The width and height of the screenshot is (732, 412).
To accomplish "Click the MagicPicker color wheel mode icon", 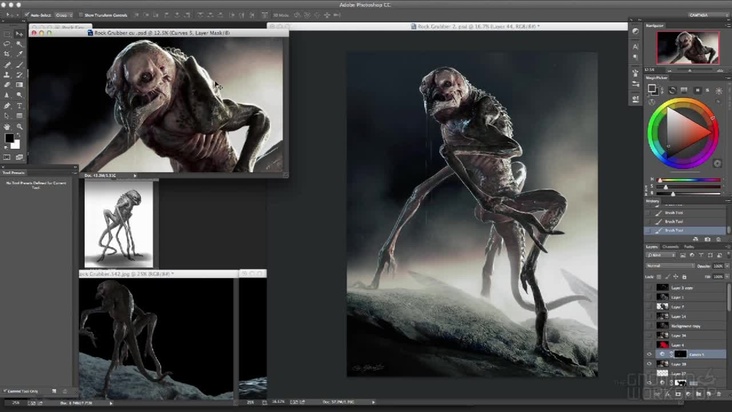I will [x=672, y=90].
